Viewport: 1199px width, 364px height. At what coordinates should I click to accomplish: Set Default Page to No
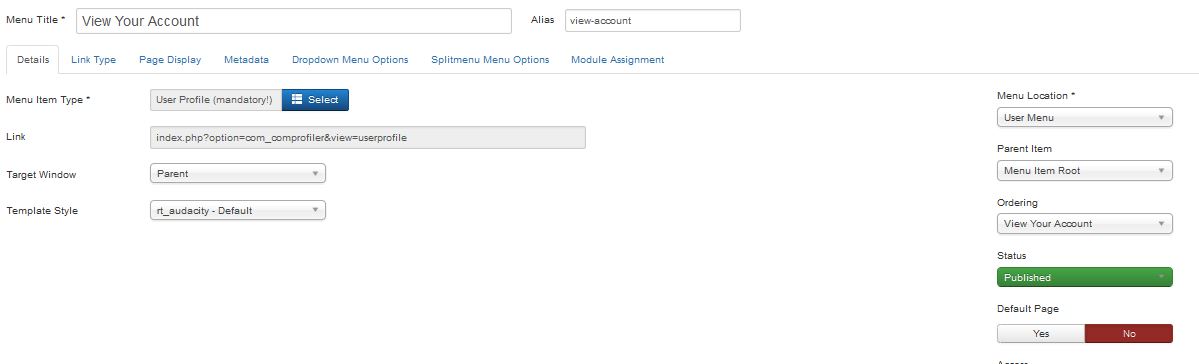(x=1129, y=333)
